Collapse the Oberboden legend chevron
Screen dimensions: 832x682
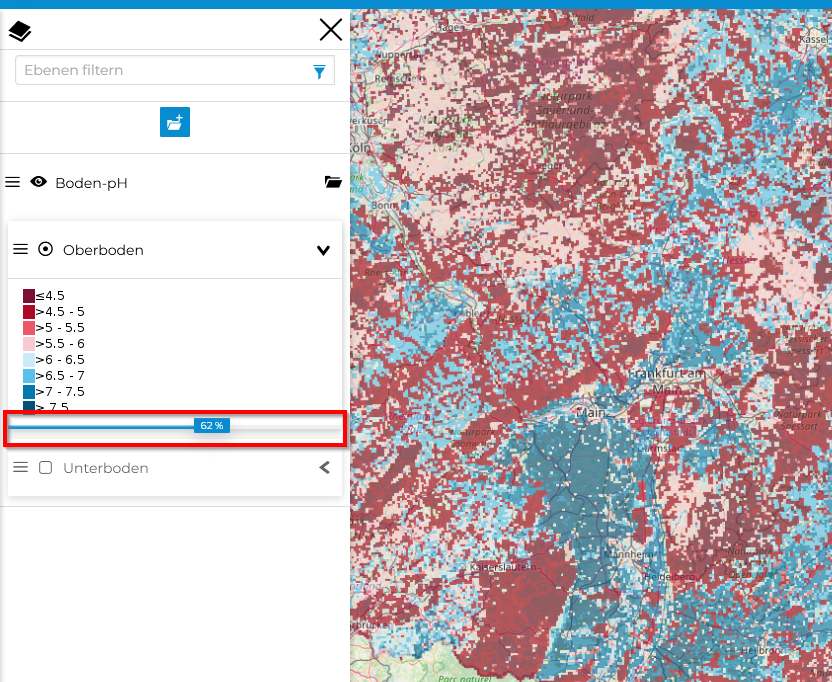(x=323, y=250)
